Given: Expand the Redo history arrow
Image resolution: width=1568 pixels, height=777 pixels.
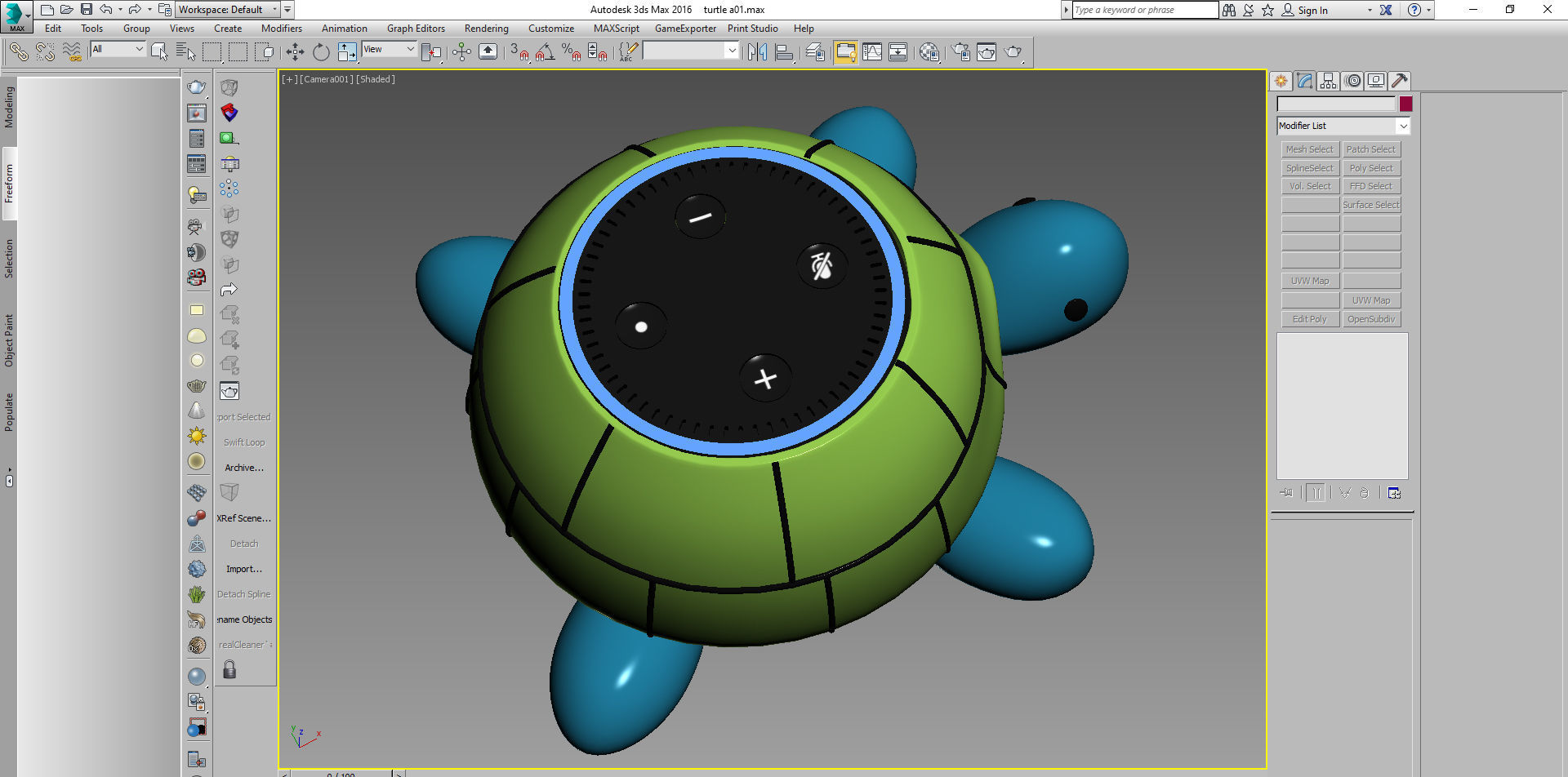Looking at the screenshot, I should tap(149, 10).
